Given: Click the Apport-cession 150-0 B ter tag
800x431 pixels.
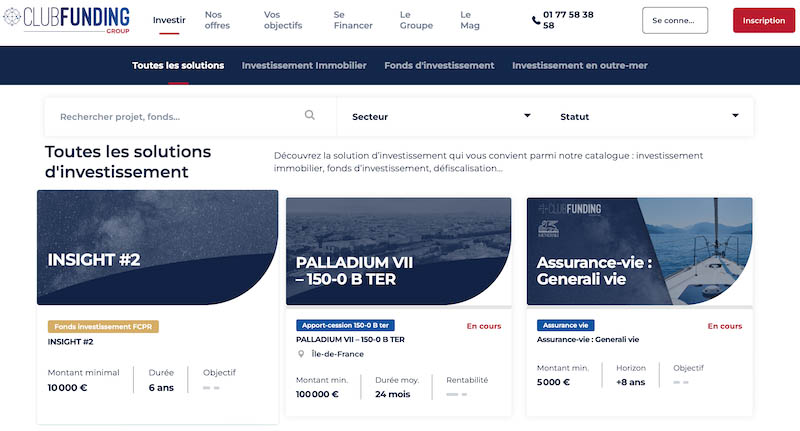Looking at the screenshot, I should (x=345, y=325).
